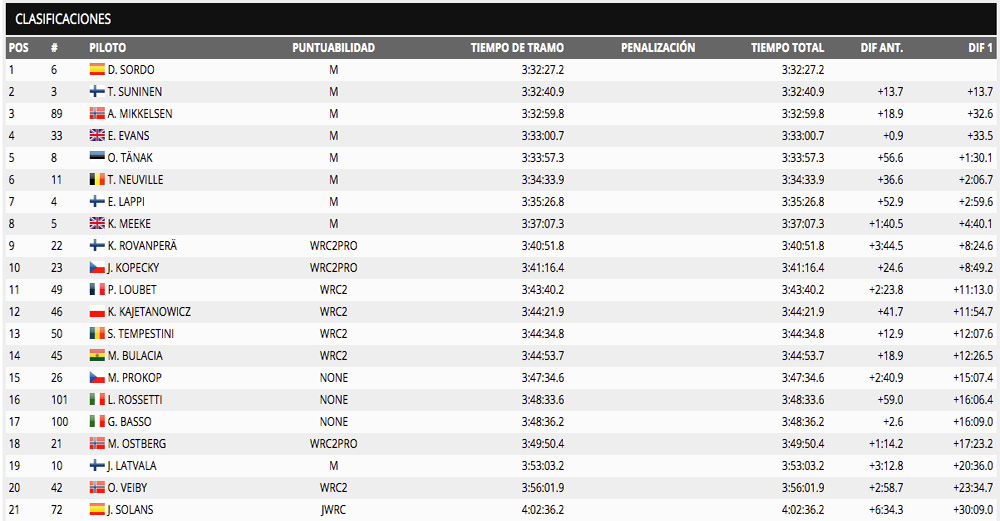Click the DIF ANT. column header
Screen dimensions: 1000x521
pos(881,48)
